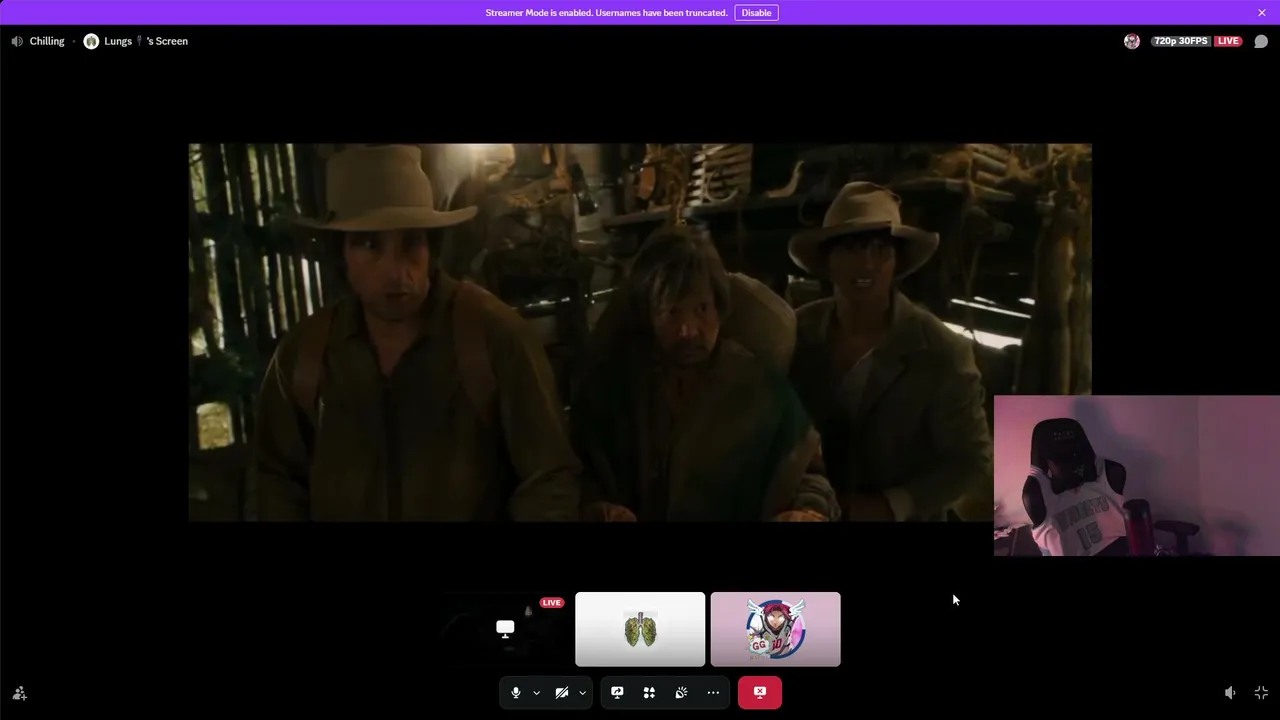Click the viewer avatar beside the quality badge
Image resolution: width=1280 pixels, height=720 pixels.
point(1132,41)
